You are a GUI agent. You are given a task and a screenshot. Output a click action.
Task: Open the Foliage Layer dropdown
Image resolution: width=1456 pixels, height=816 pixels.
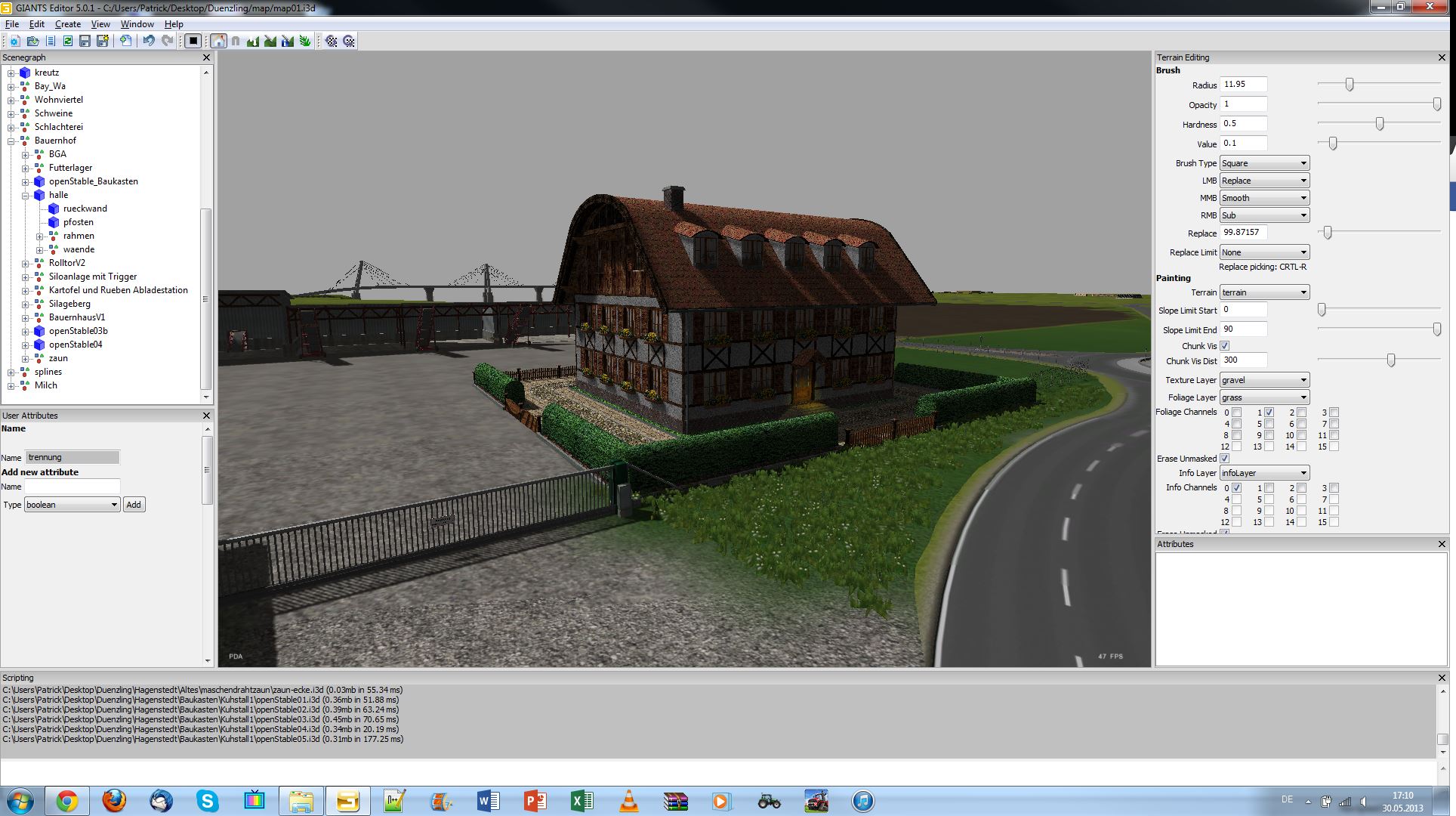tap(1264, 397)
